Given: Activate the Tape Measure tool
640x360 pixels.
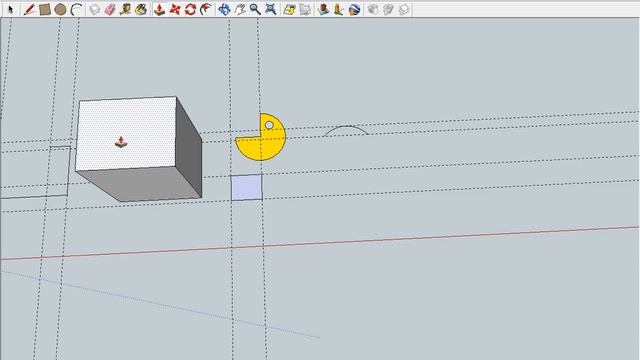Looking at the screenshot, I should [x=125, y=9].
